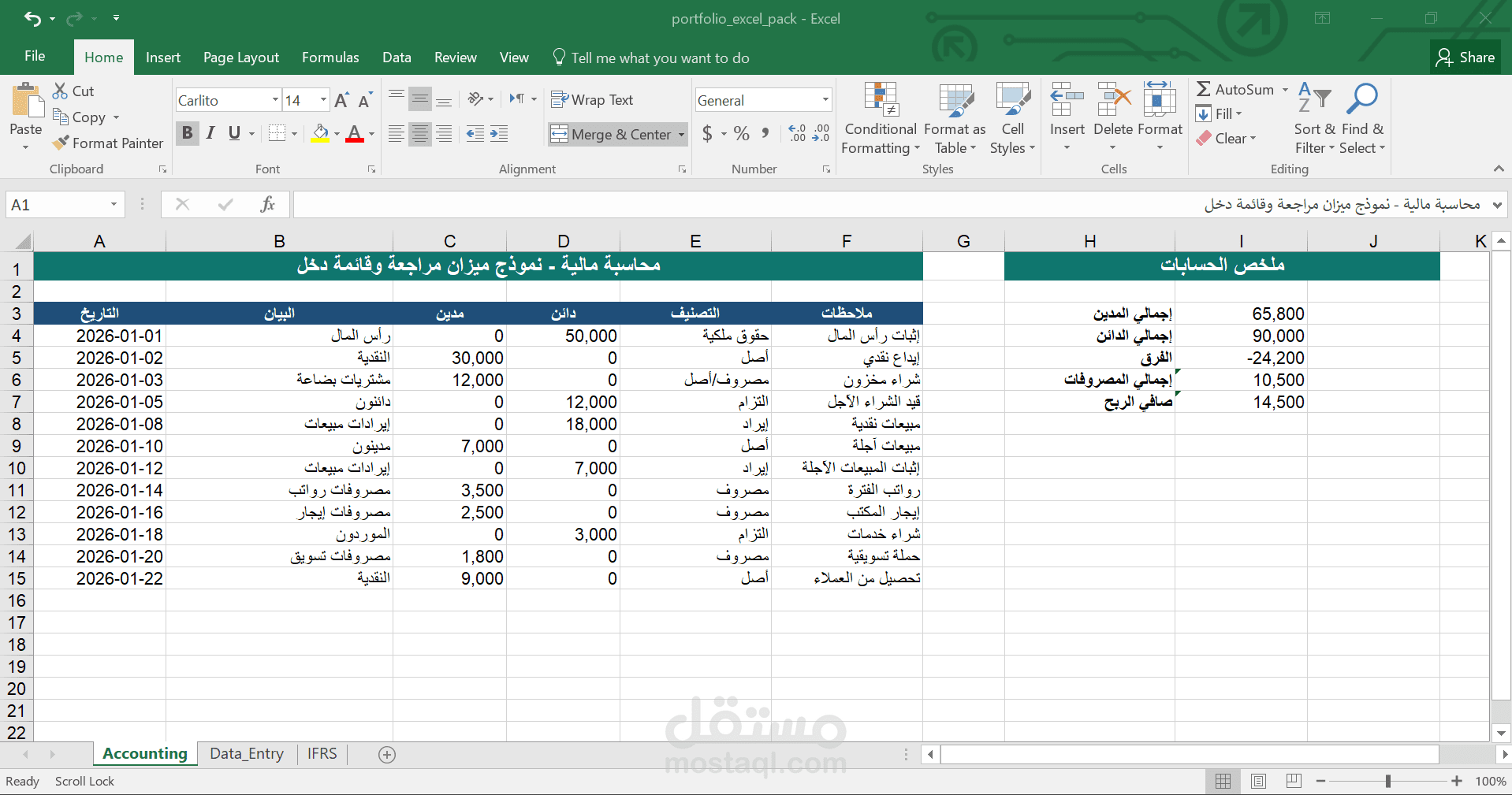Click the Cut scissors icon
Viewport: 1512px width, 795px height.
[x=60, y=91]
